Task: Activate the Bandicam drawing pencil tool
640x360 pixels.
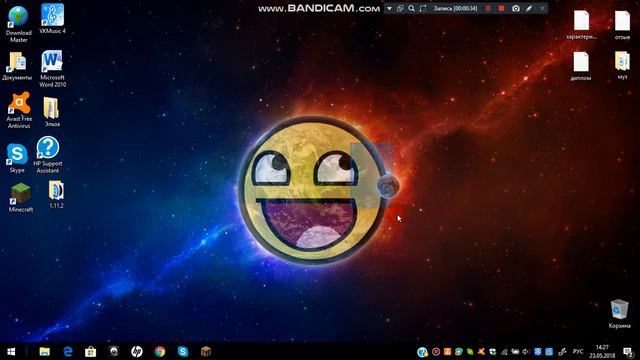Action: 529,9
